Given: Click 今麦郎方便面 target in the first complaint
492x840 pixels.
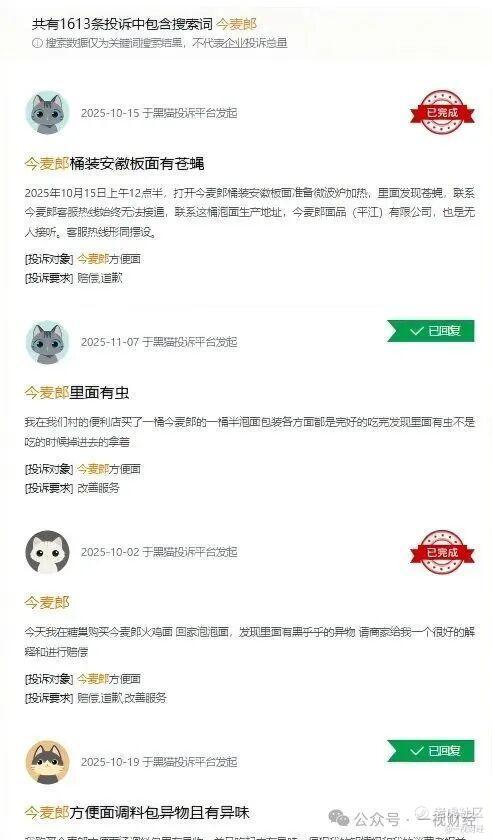Looking at the screenshot, I should coord(109,259).
